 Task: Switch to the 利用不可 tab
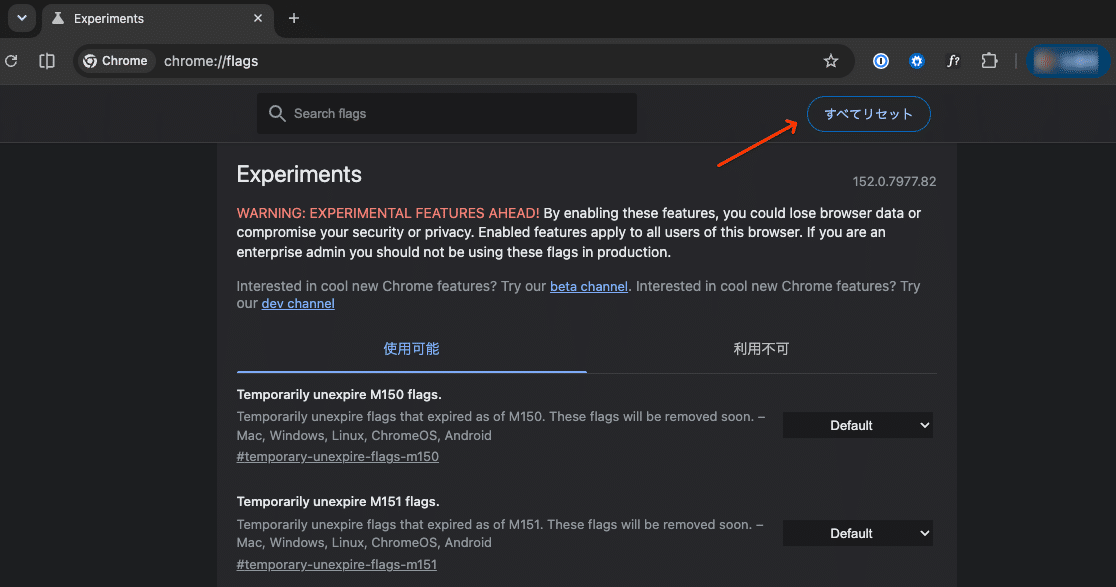pos(761,349)
